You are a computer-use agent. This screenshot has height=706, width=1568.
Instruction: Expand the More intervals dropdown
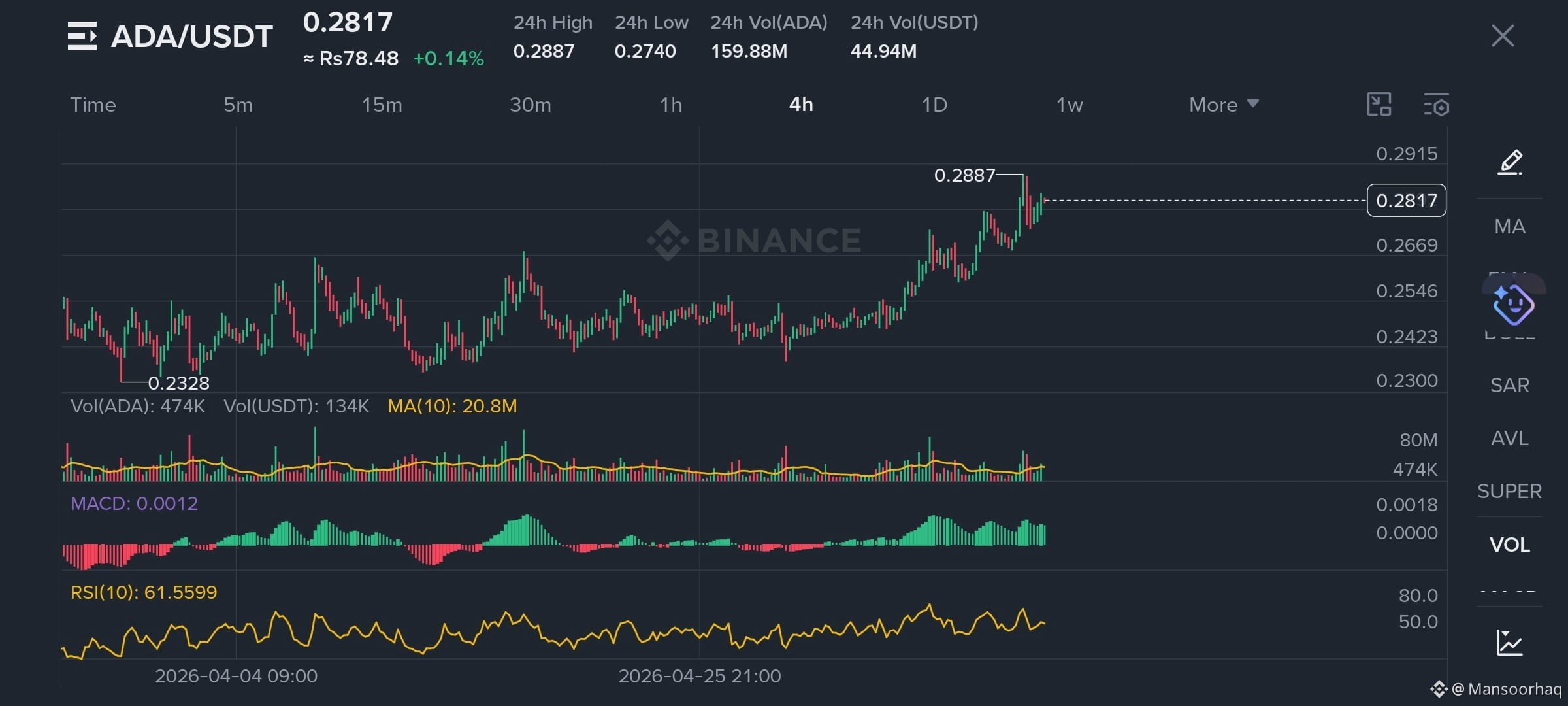pos(1224,105)
